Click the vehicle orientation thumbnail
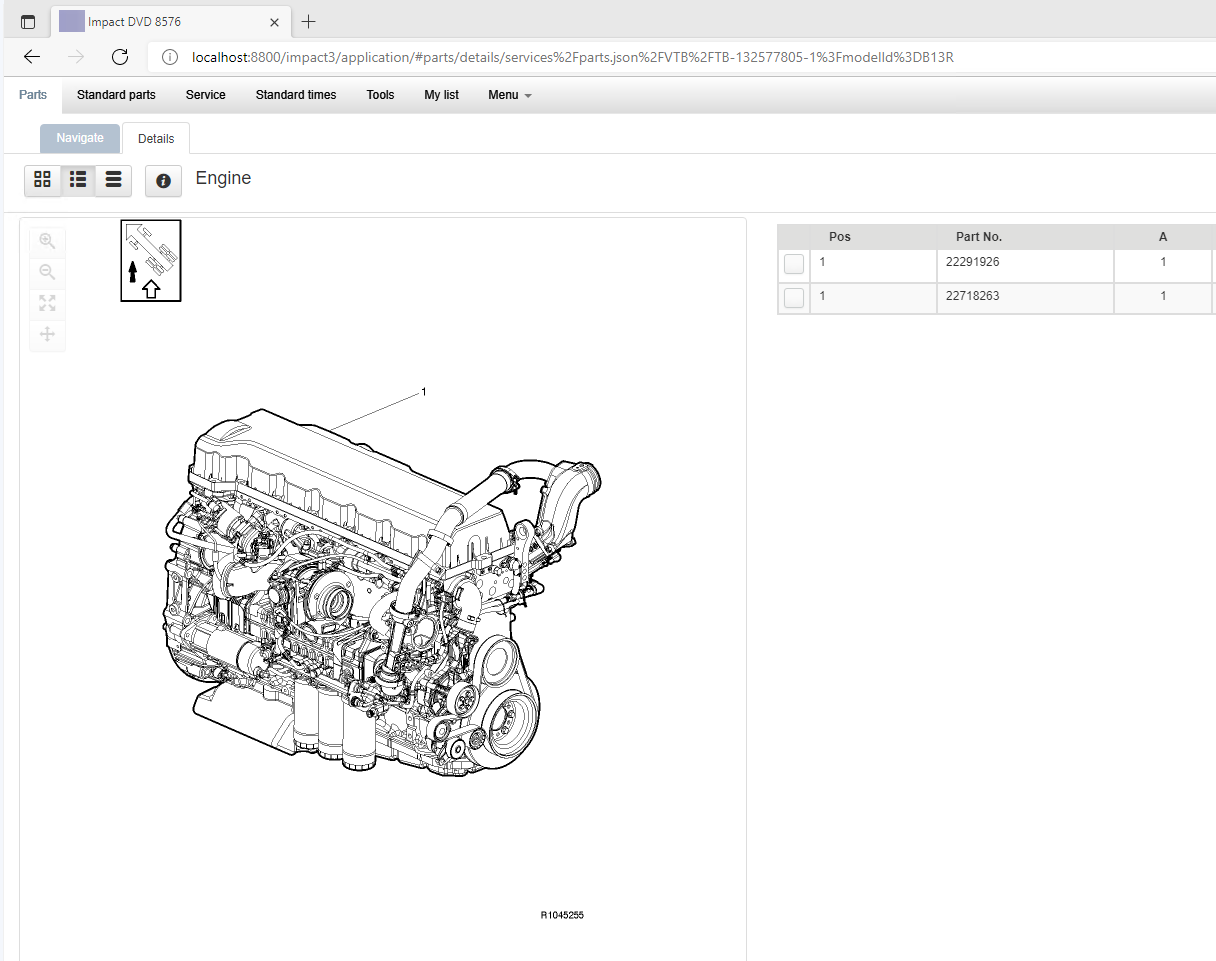The height and width of the screenshot is (961, 1216). point(151,260)
